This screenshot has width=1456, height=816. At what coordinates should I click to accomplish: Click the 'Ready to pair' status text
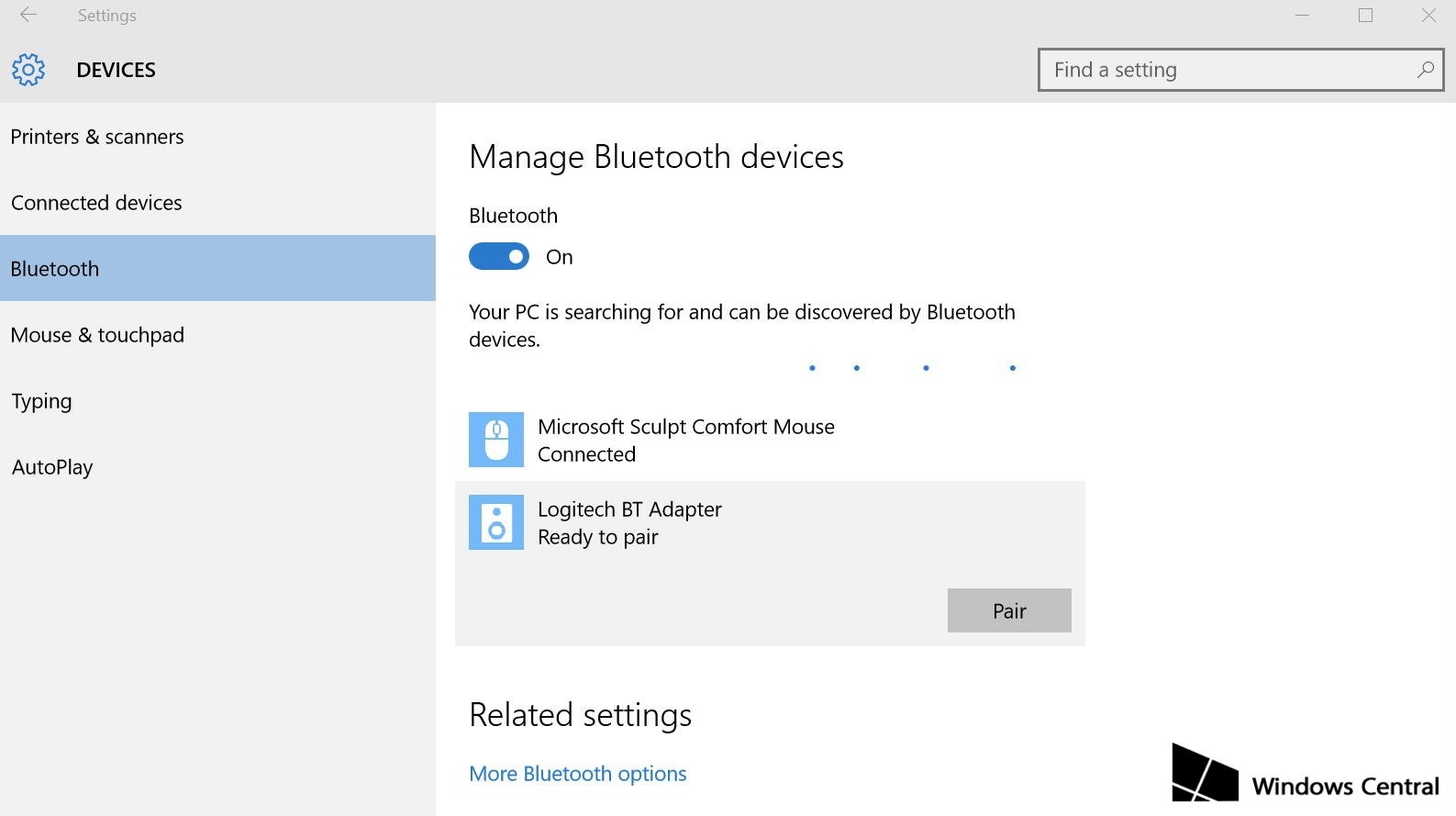(598, 537)
